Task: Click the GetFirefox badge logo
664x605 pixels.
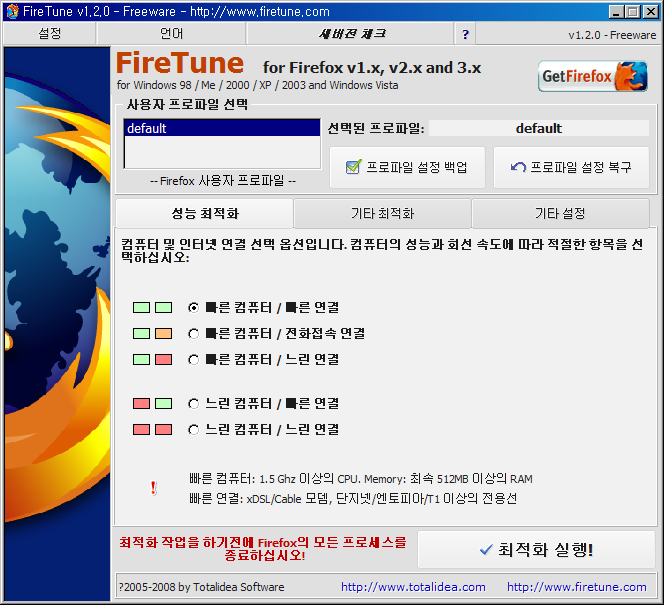Action: click(592, 76)
